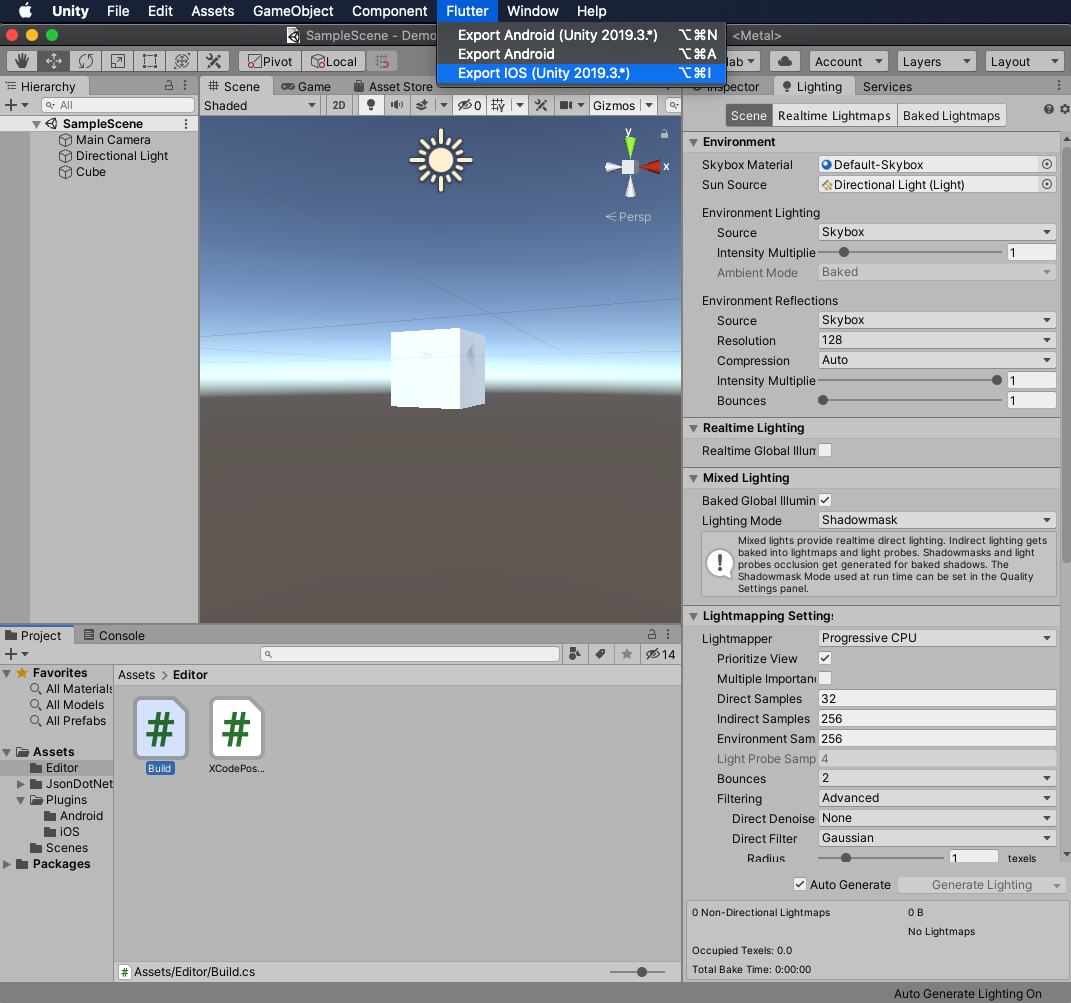1071x1003 pixels.
Task: Expand the JsonDotNet folder
Action: pos(20,784)
